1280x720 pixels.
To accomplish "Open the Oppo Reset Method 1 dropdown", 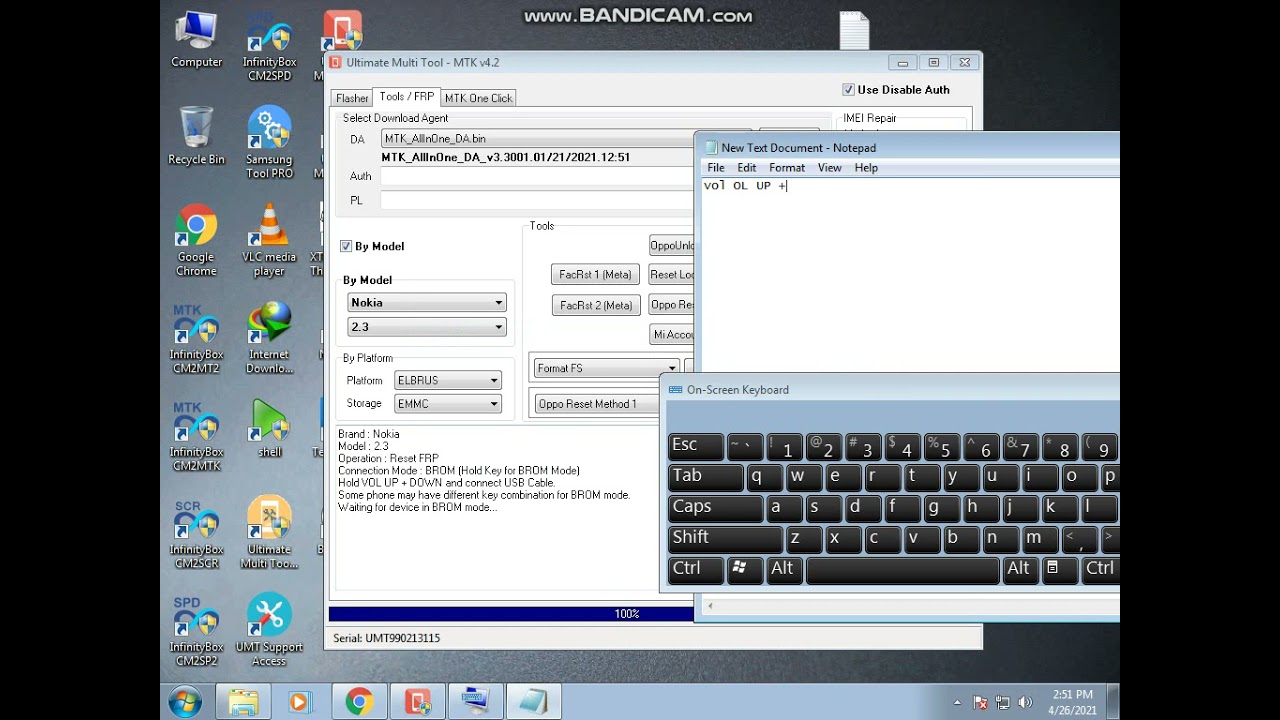I will click(597, 404).
